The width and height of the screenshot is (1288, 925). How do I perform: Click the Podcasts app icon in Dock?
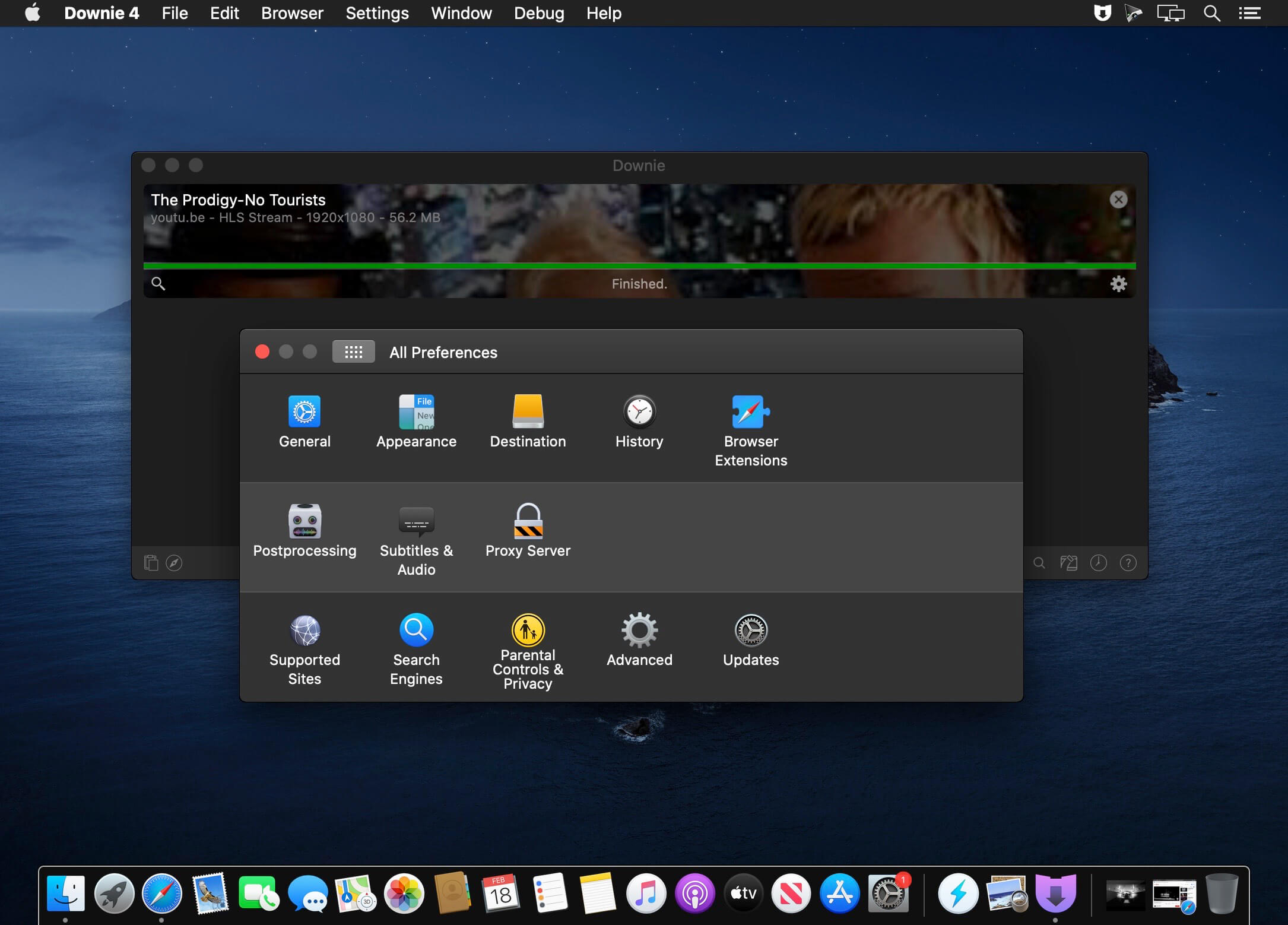pyautogui.click(x=695, y=892)
